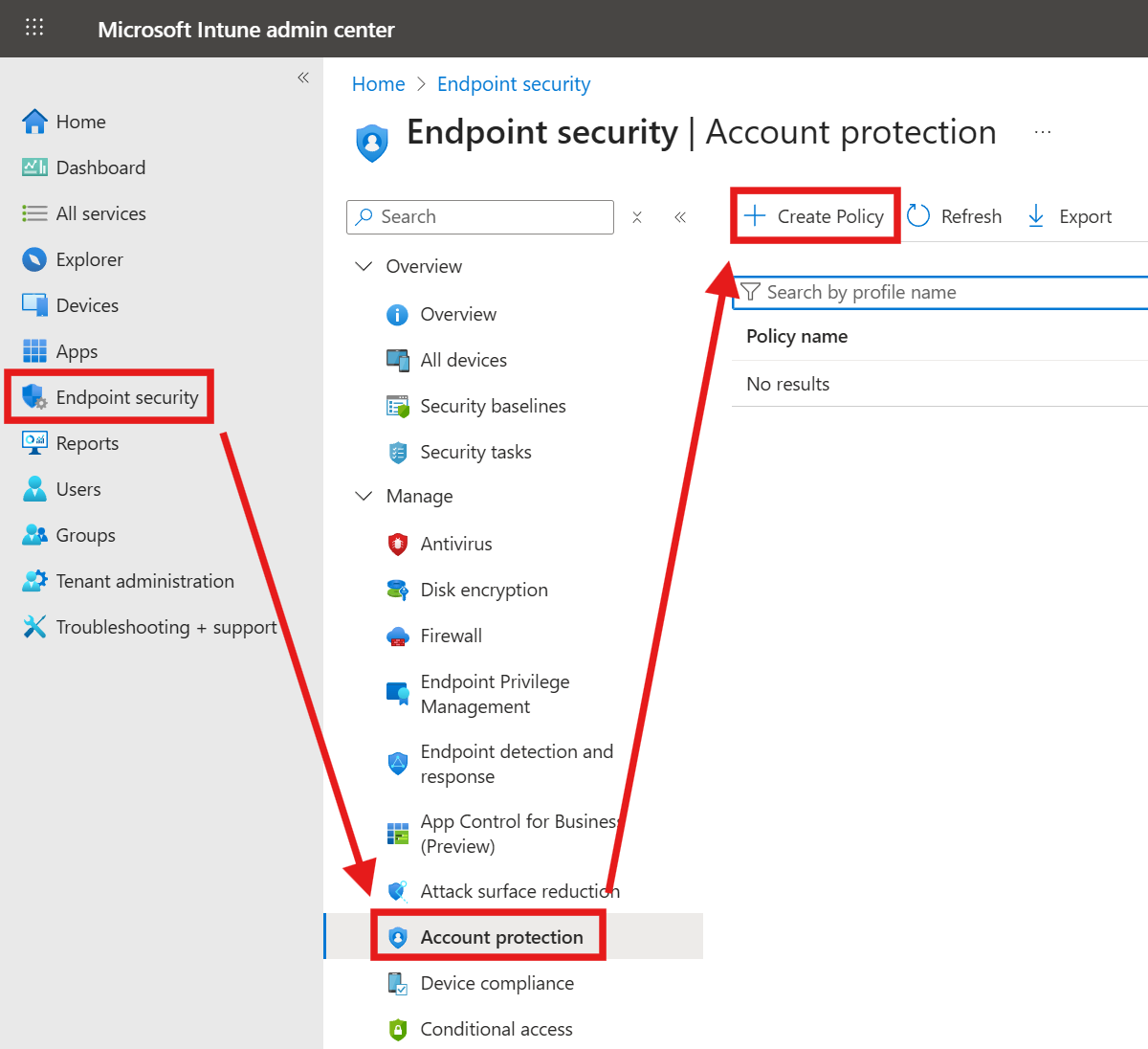Click the Apps grid icon
The image size is (1148, 1049).
tap(34, 351)
